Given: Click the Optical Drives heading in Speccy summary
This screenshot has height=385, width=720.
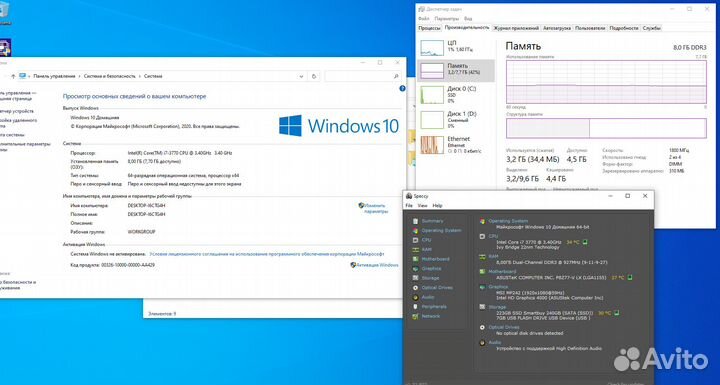Looking at the screenshot, I should pyautogui.click(x=504, y=327).
